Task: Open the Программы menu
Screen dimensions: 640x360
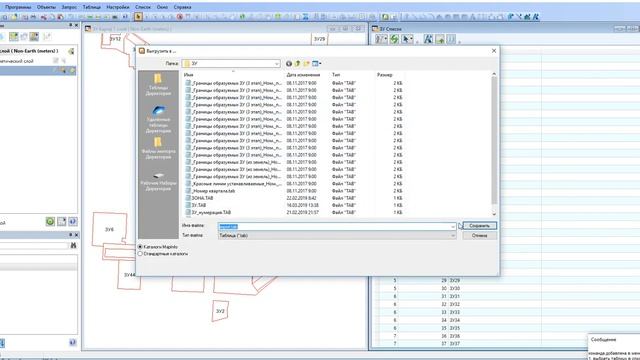Action: pos(18,7)
